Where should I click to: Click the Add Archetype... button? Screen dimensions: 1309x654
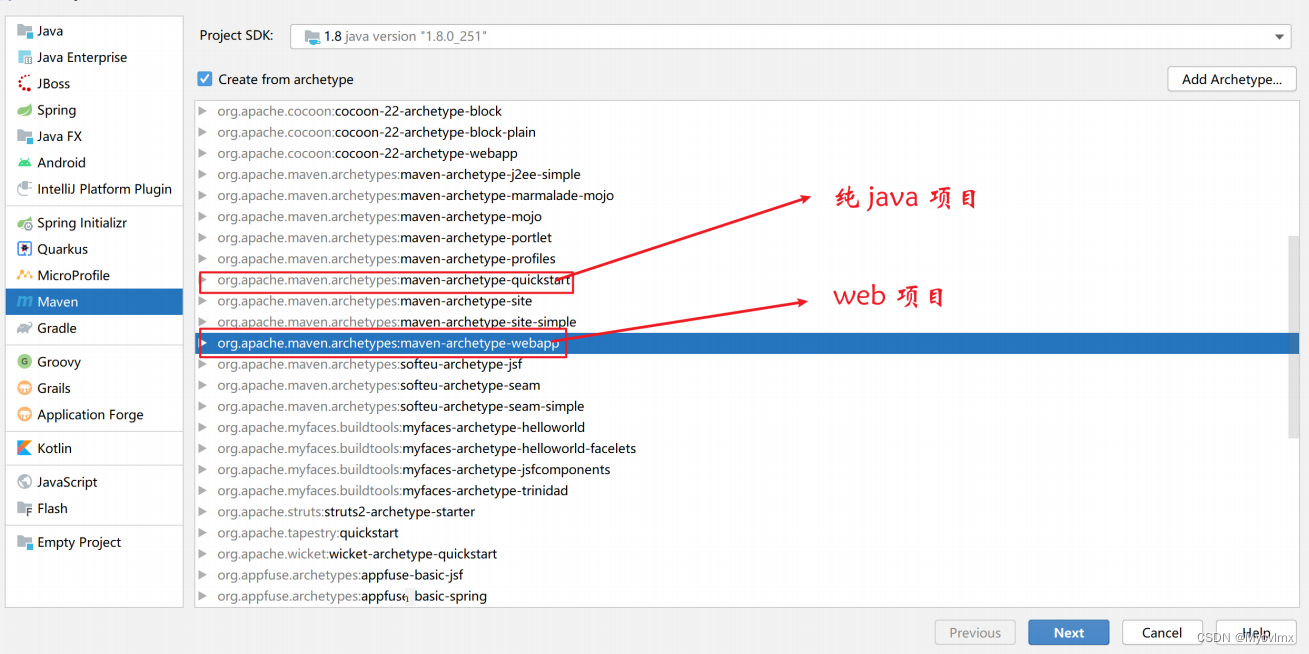(1232, 79)
